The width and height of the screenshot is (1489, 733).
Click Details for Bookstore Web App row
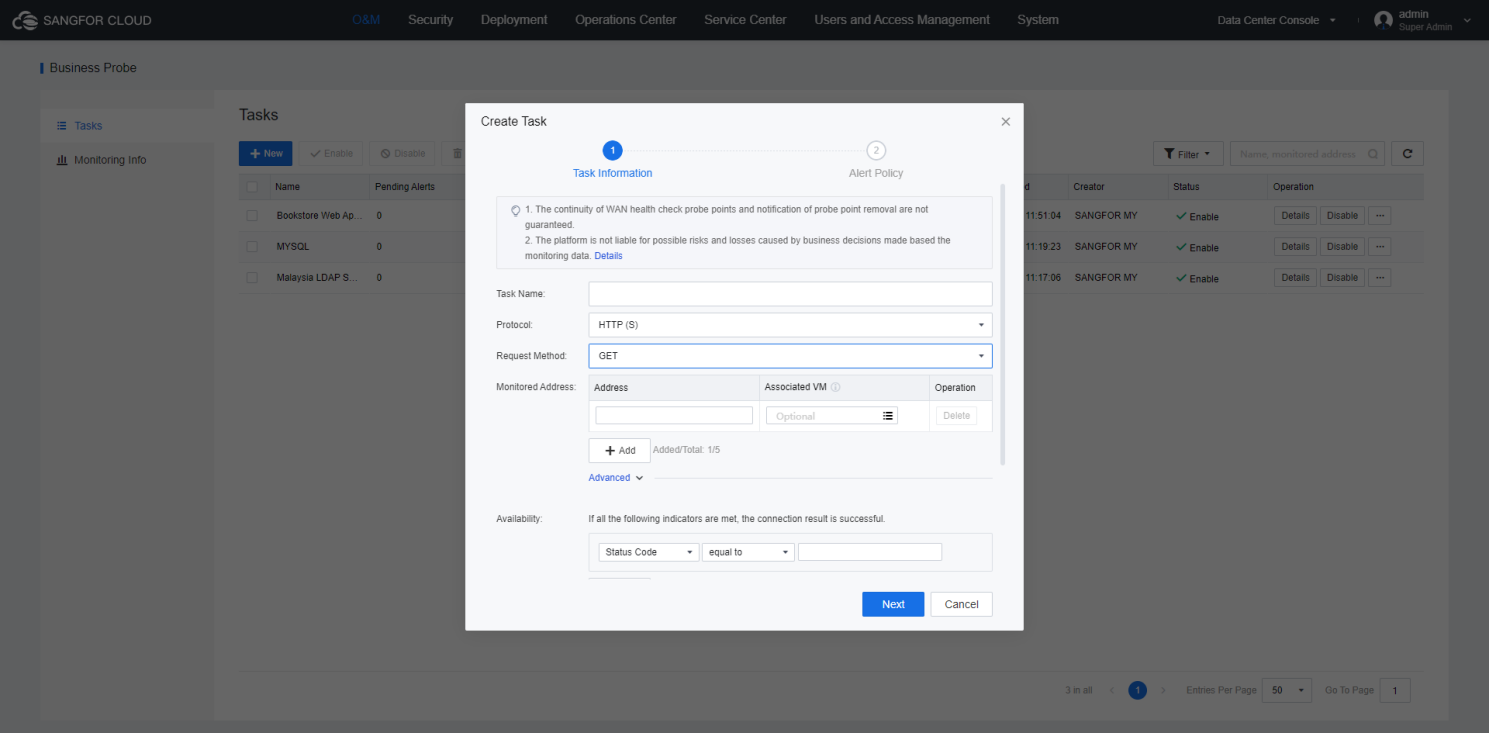pyautogui.click(x=1295, y=216)
